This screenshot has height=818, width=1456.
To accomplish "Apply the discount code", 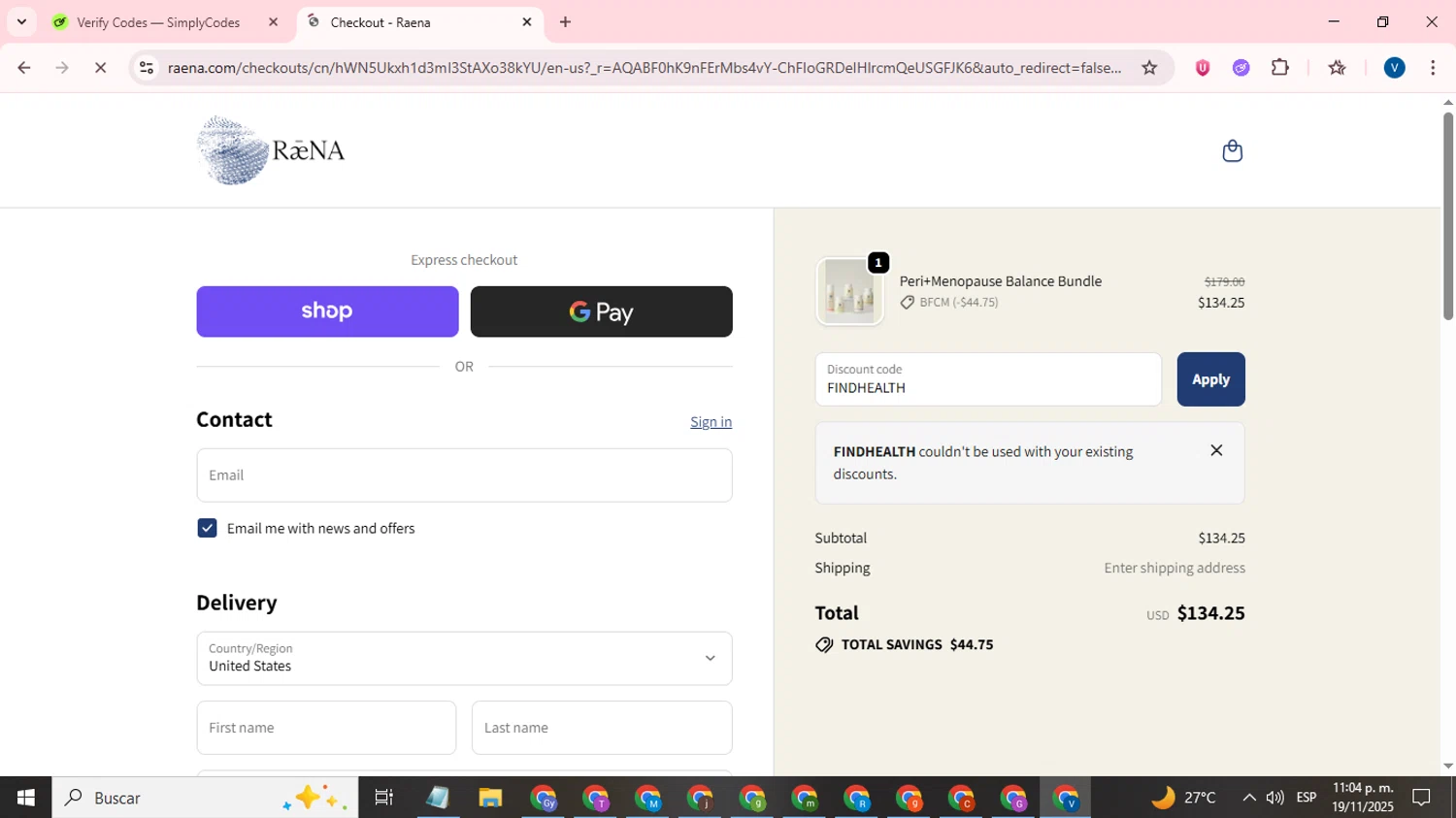I will tap(1210, 379).
